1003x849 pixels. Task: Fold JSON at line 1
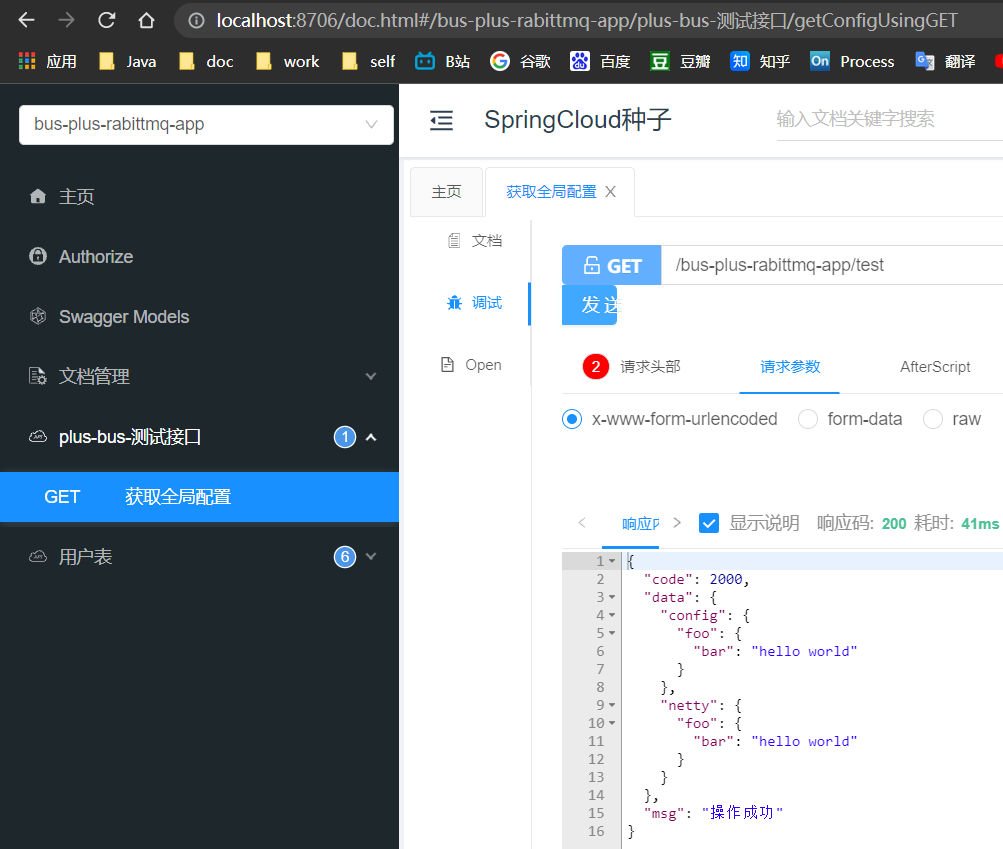(612, 561)
